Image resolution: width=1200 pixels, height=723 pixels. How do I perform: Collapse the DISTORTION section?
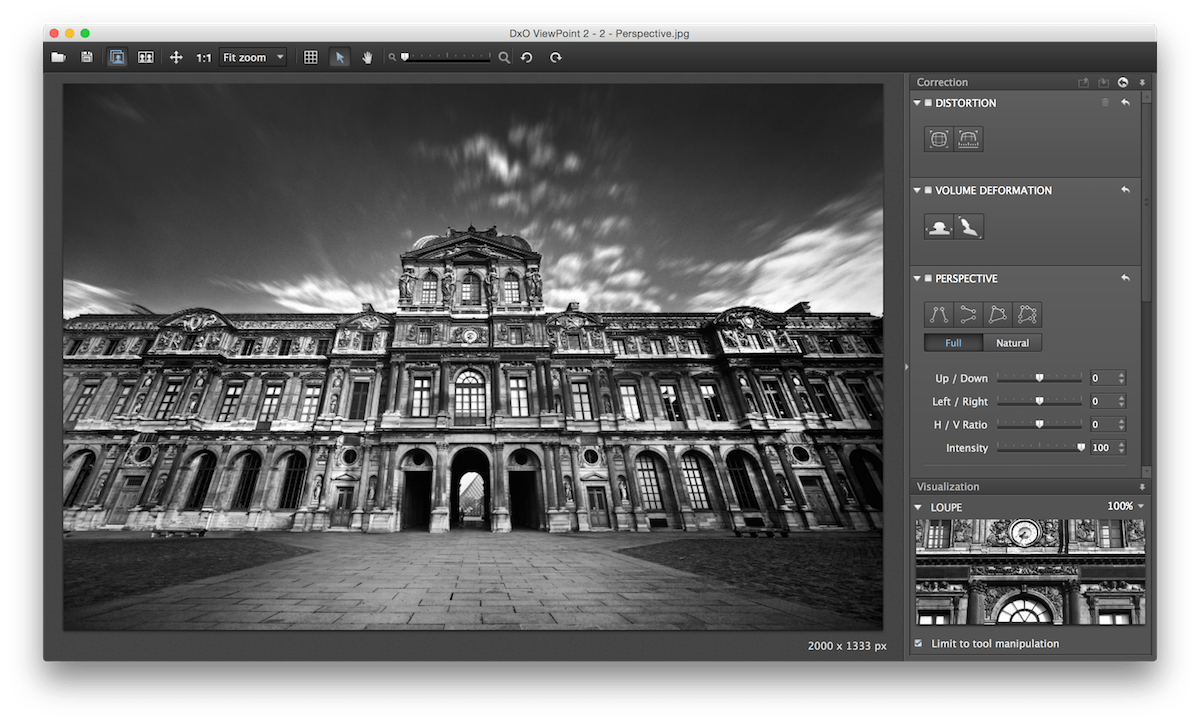click(917, 103)
